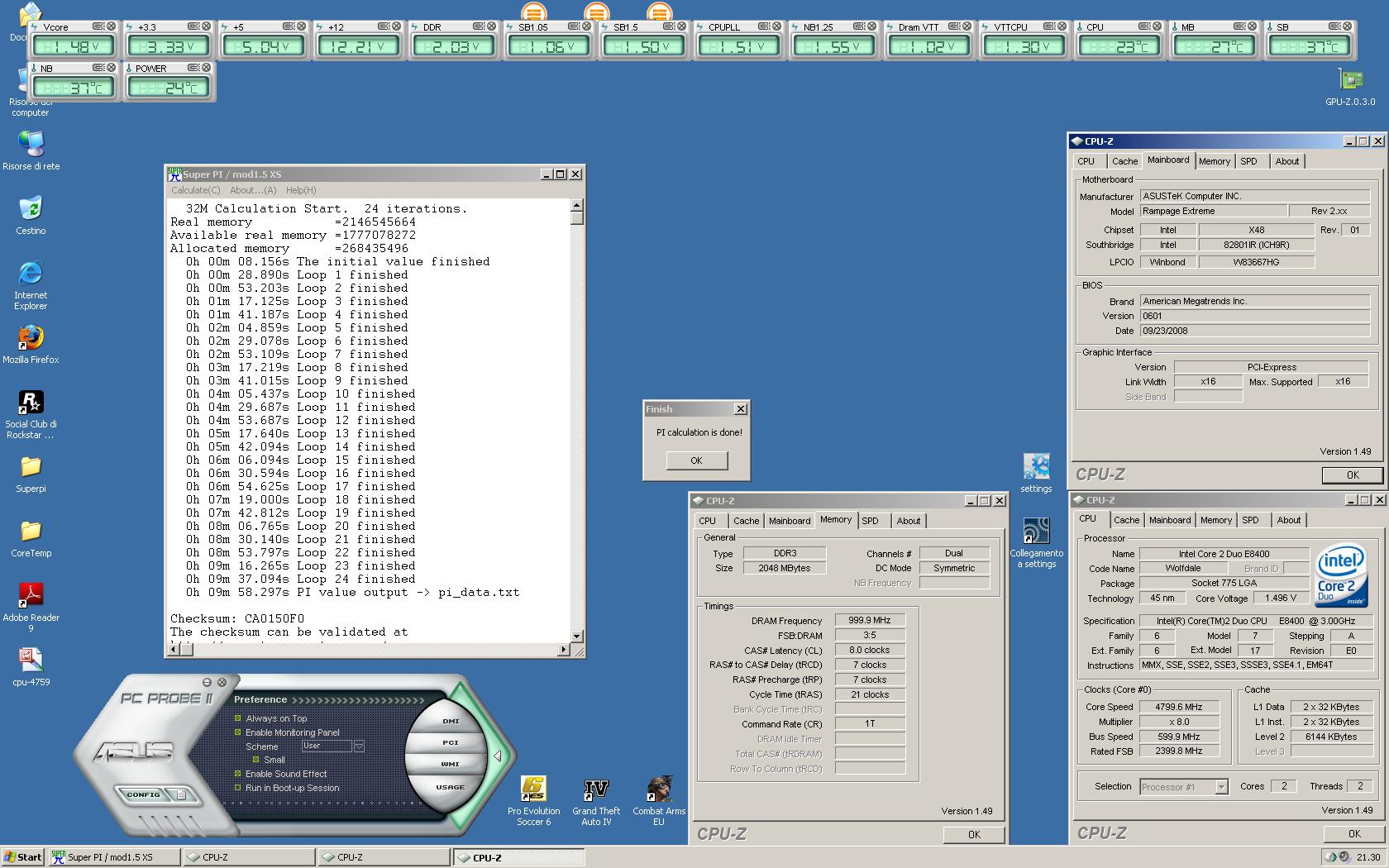This screenshot has width=1389, height=868.
Task: Launch GPU-Z.0.3.0 from the desktop
Action: [x=1350, y=88]
